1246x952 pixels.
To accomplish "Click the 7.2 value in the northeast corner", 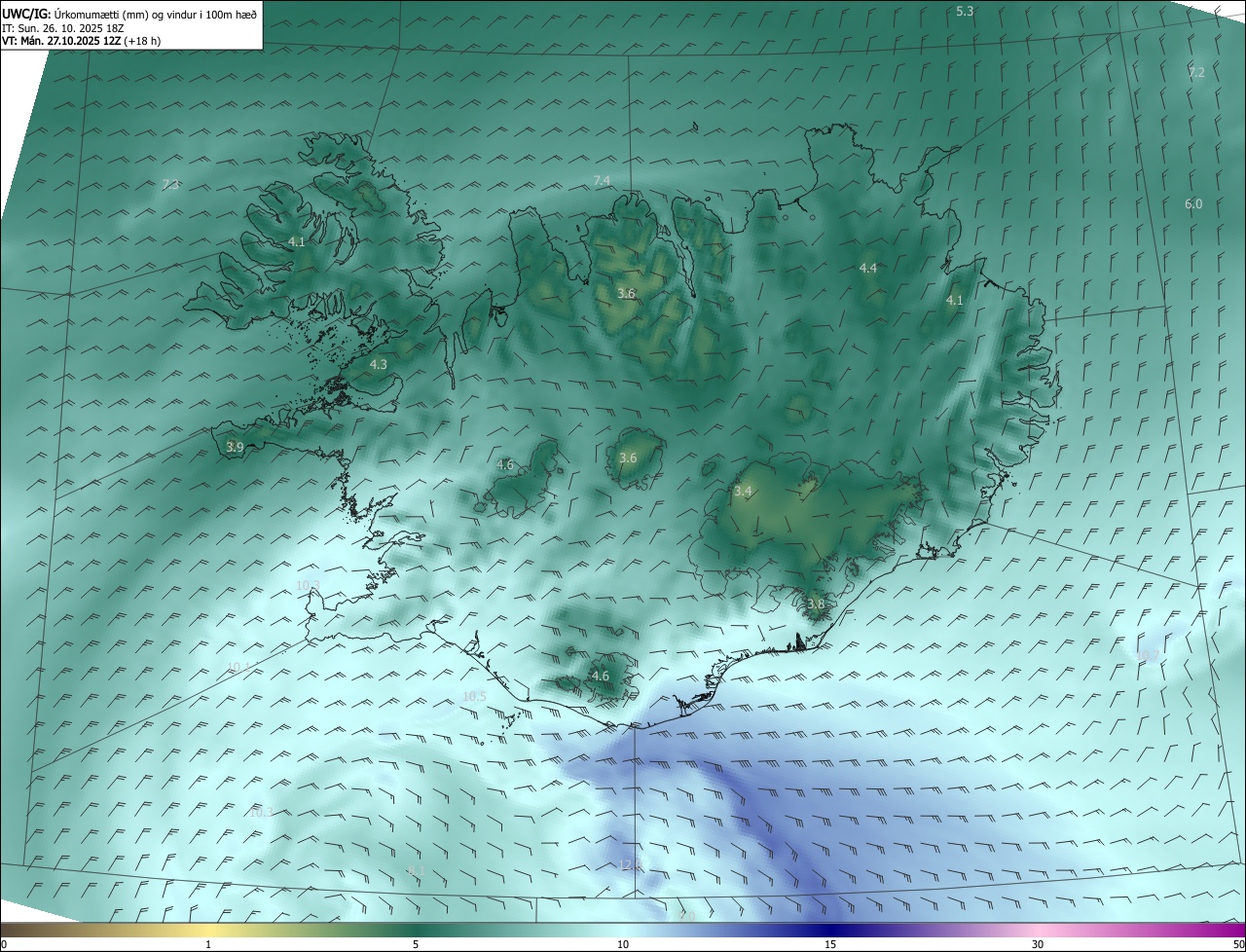I will pos(1196,73).
